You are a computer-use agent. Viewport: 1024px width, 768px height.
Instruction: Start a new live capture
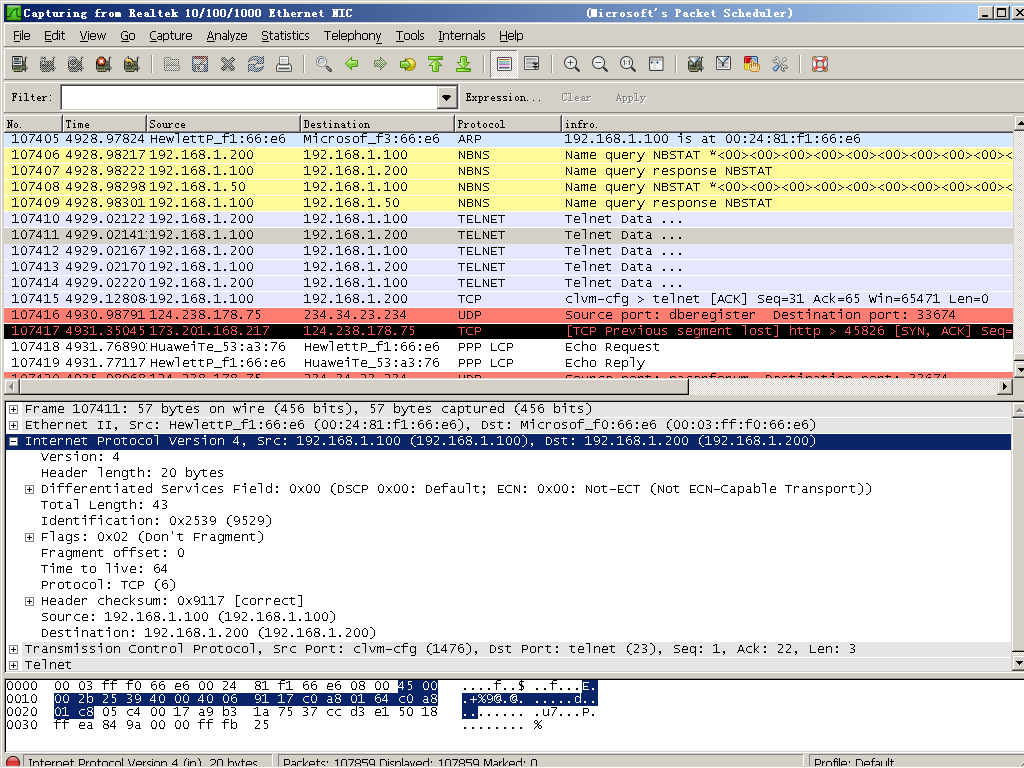click(x=76, y=64)
